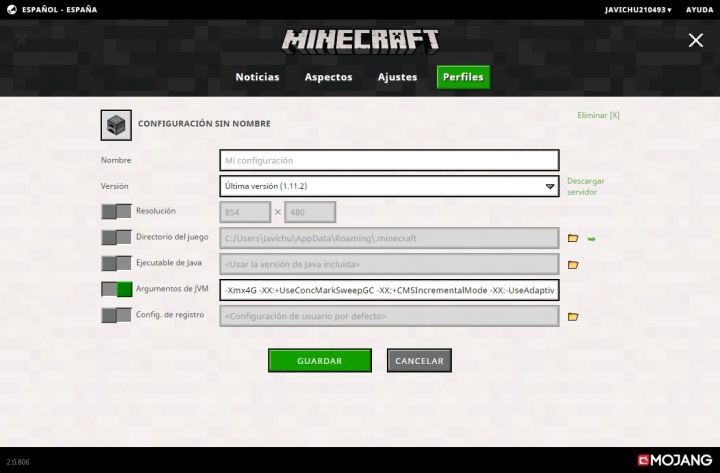
Task: Open Español - España language selector
Action: 59,10
